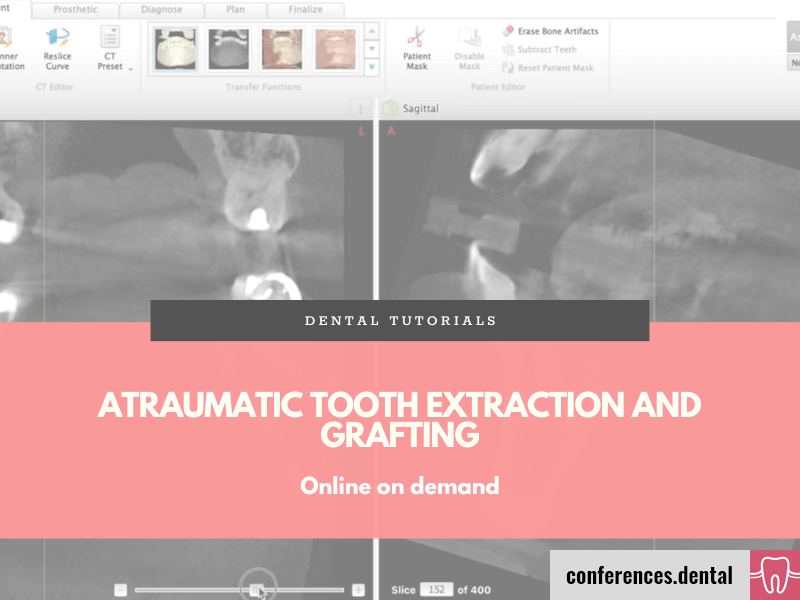Open the Finalize tab
Image resolution: width=800 pixels, height=600 pixels.
305,9
